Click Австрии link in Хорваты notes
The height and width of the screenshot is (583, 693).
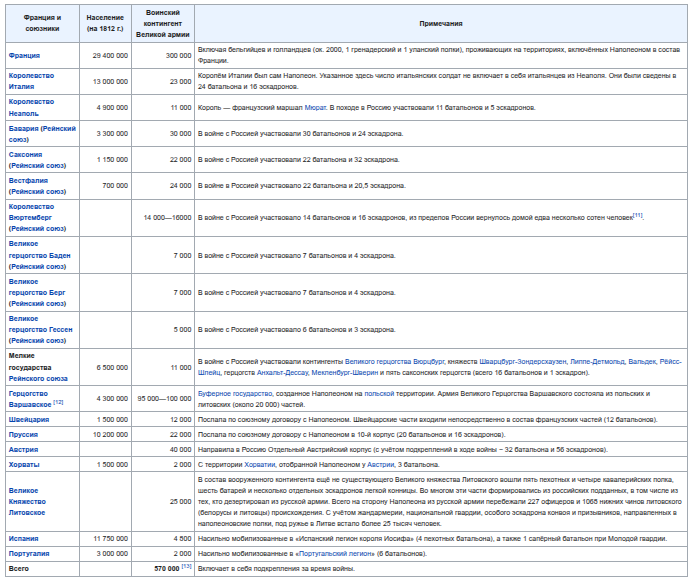click(x=379, y=465)
